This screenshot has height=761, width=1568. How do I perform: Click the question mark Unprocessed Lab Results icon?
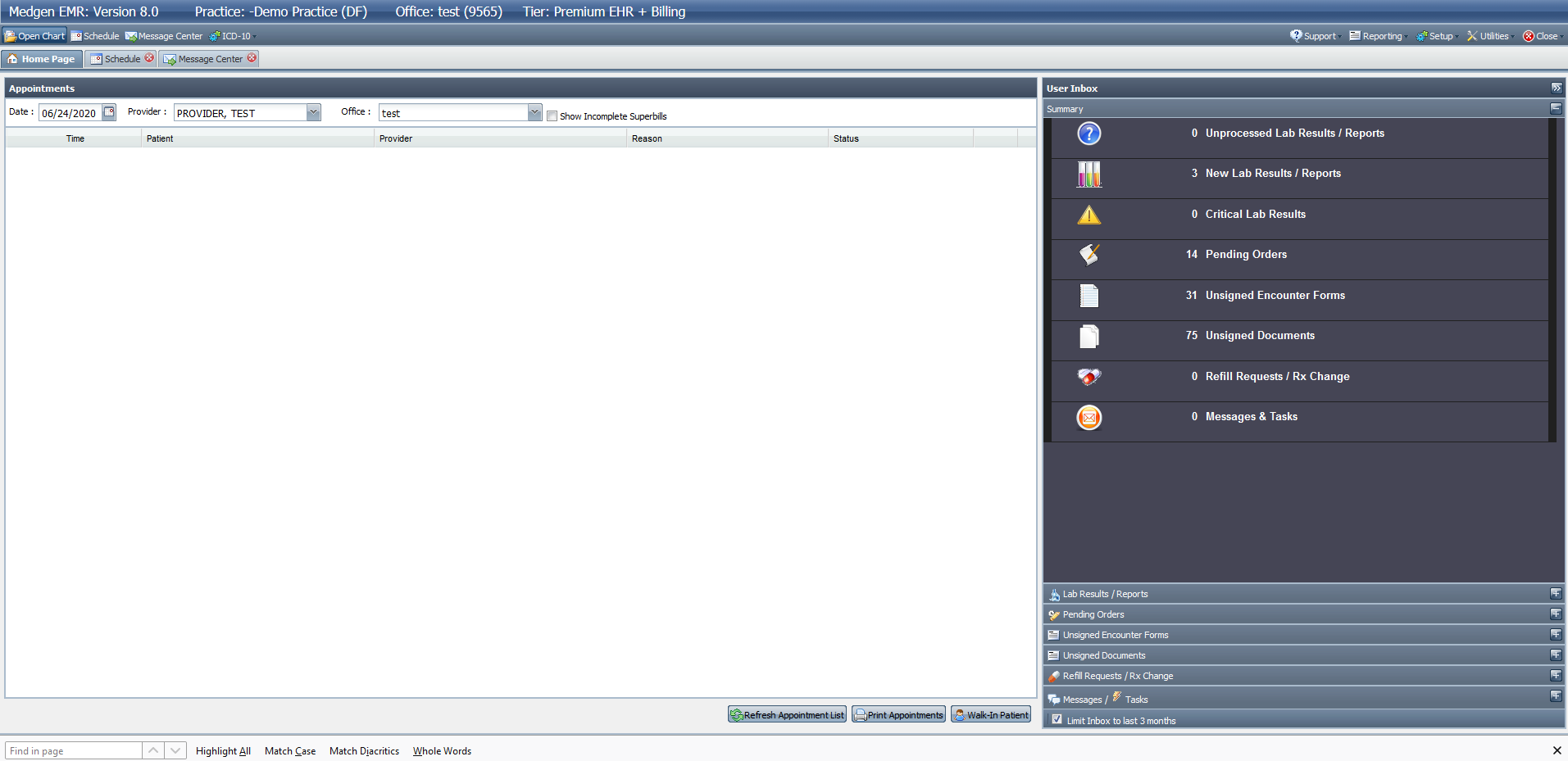point(1089,134)
